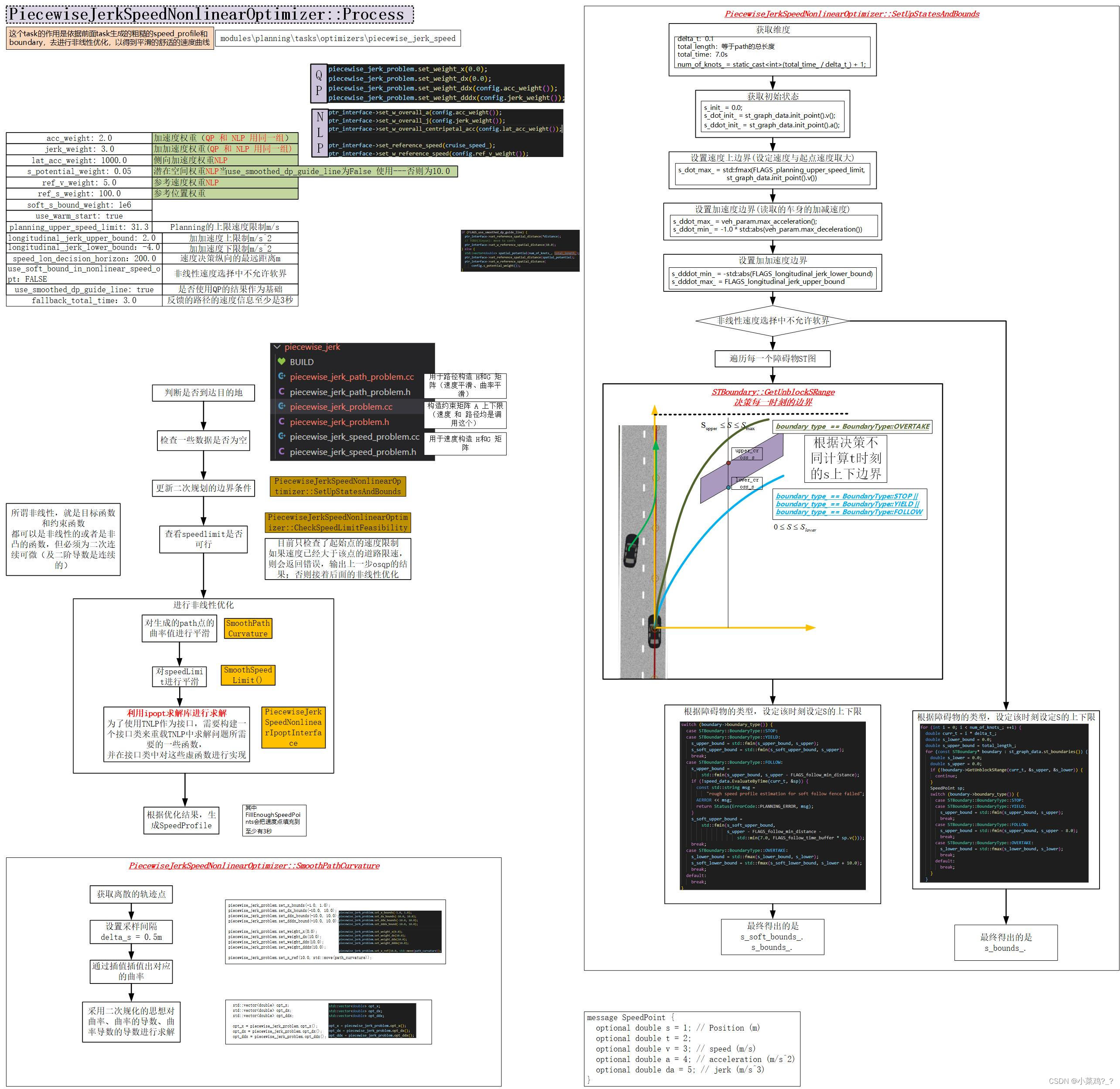Click the soft_s_bound_weight: 1e6 cell
Image resolution: width=1120 pixels, height=1089 pixels.
pos(79,205)
